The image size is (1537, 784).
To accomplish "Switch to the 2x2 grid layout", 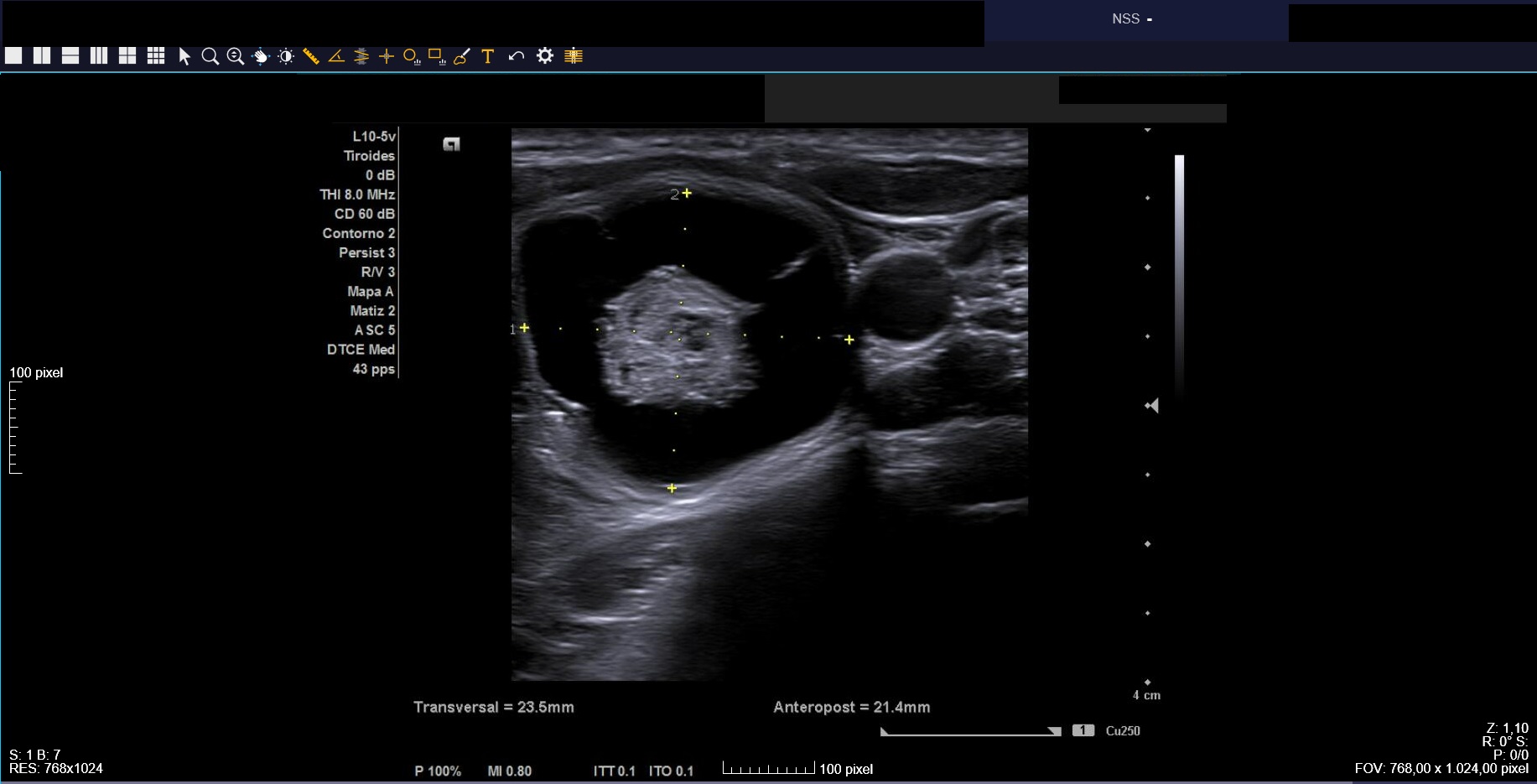I will click(127, 56).
